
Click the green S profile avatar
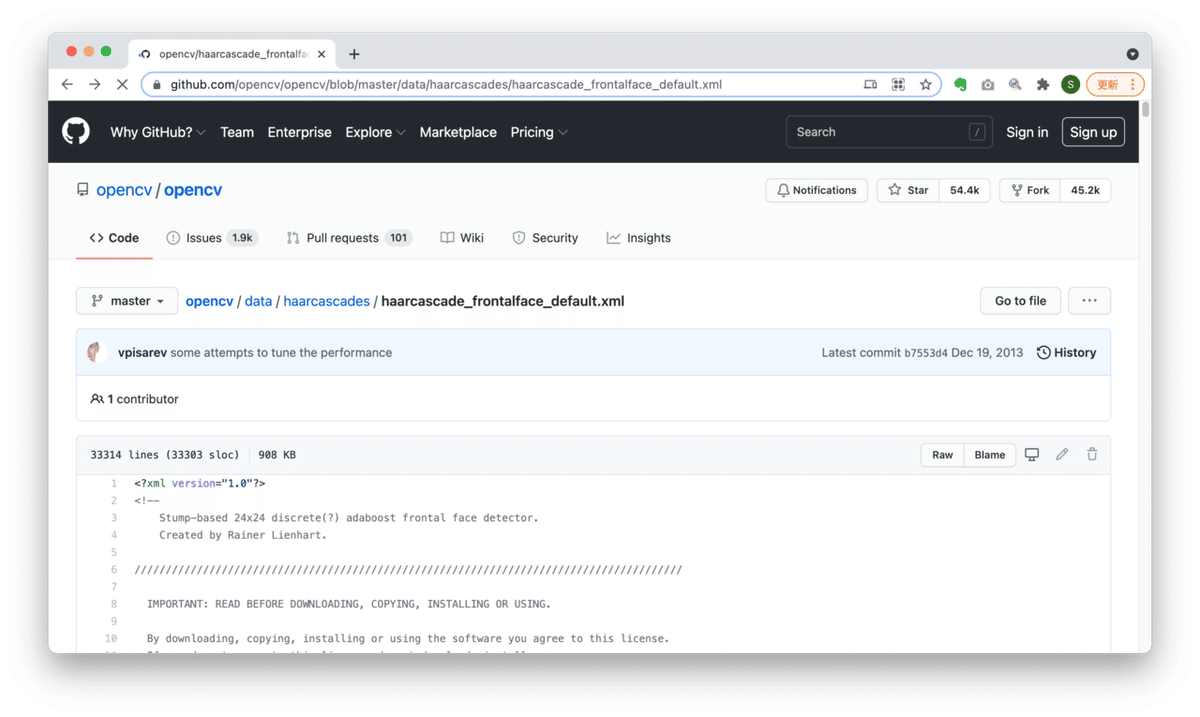point(1071,85)
